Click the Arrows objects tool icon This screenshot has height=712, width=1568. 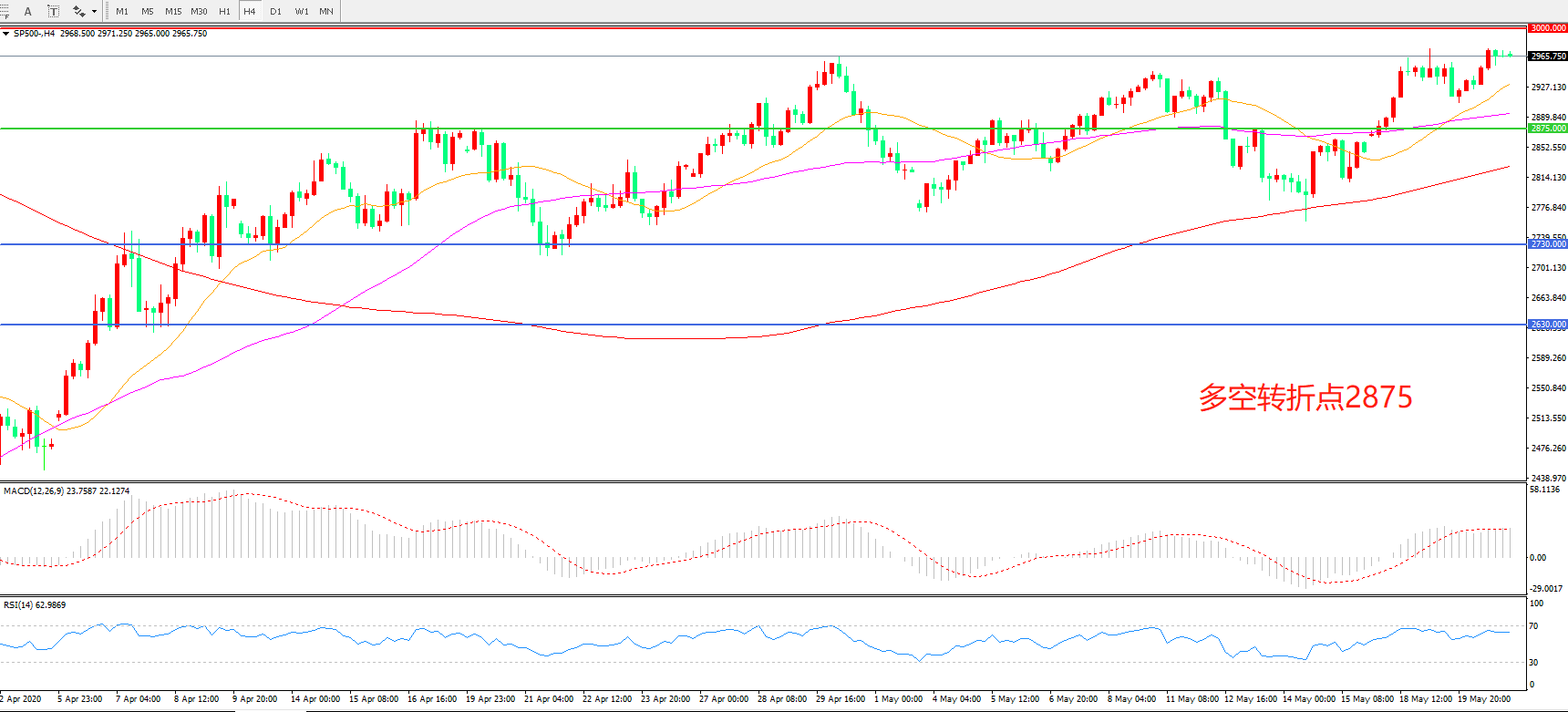coord(79,11)
